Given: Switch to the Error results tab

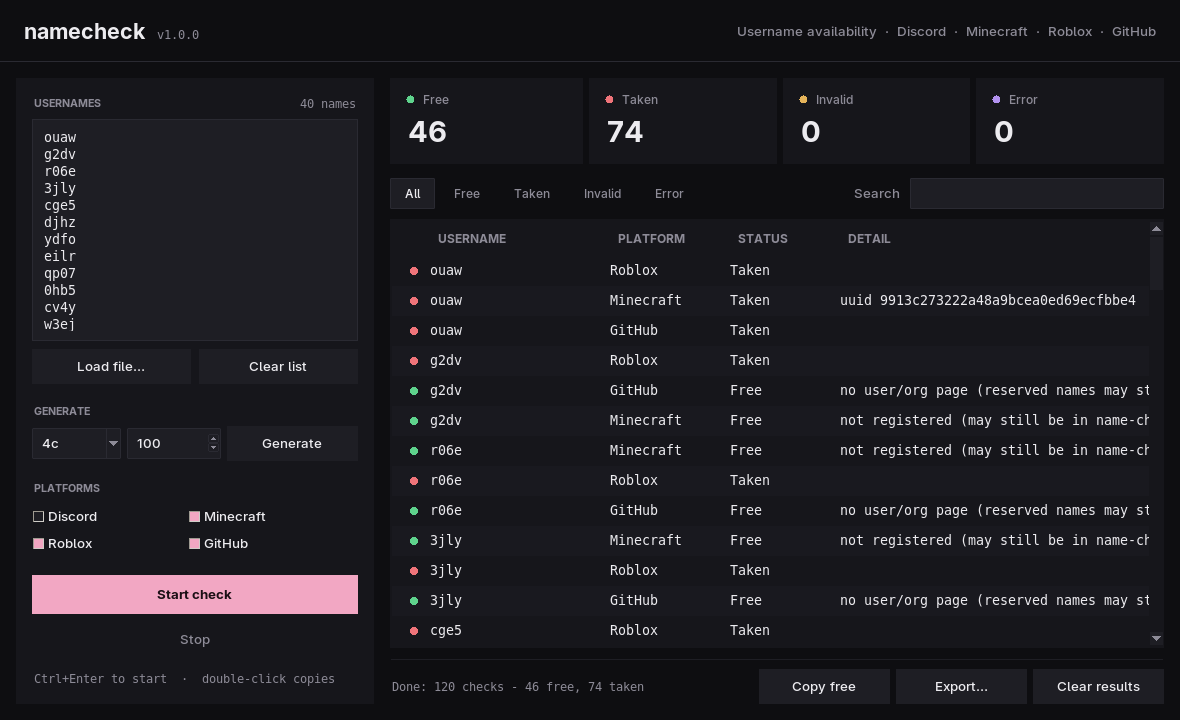Looking at the screenshot, I should pyautogui.click(x=669, y=193).
